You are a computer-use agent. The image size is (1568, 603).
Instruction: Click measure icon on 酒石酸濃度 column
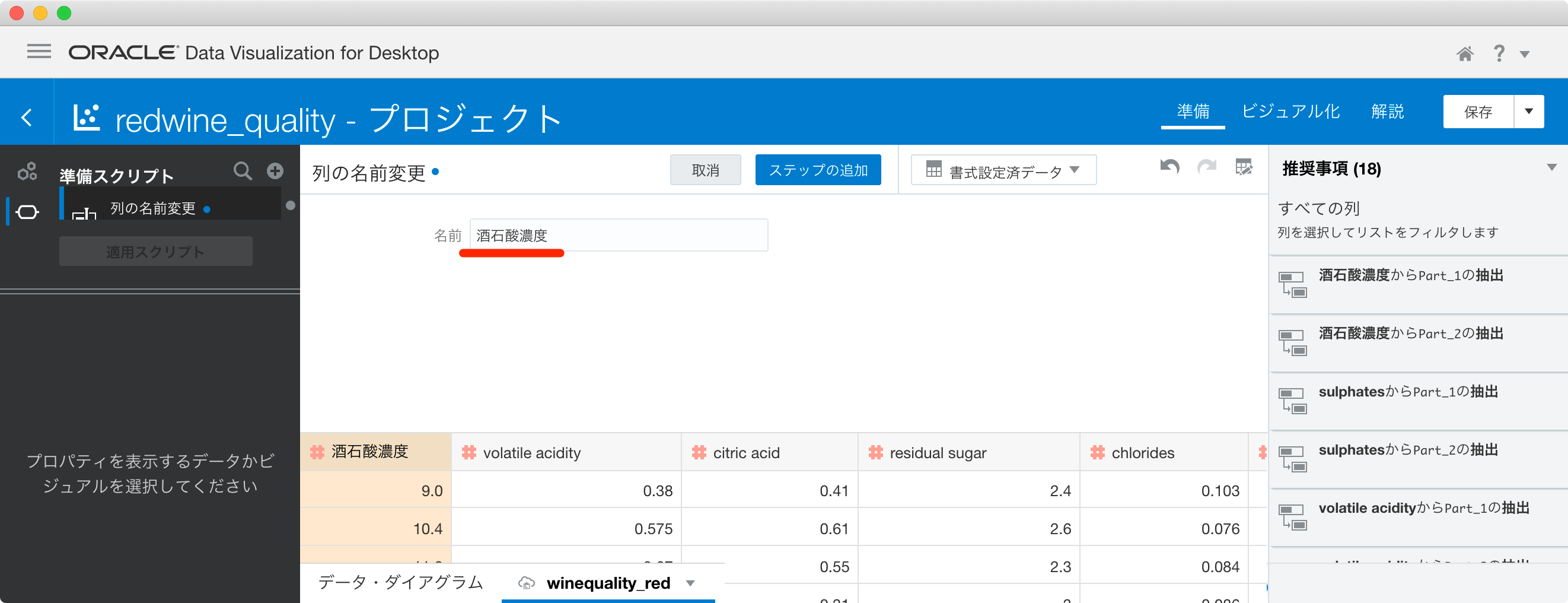point(317,452)
